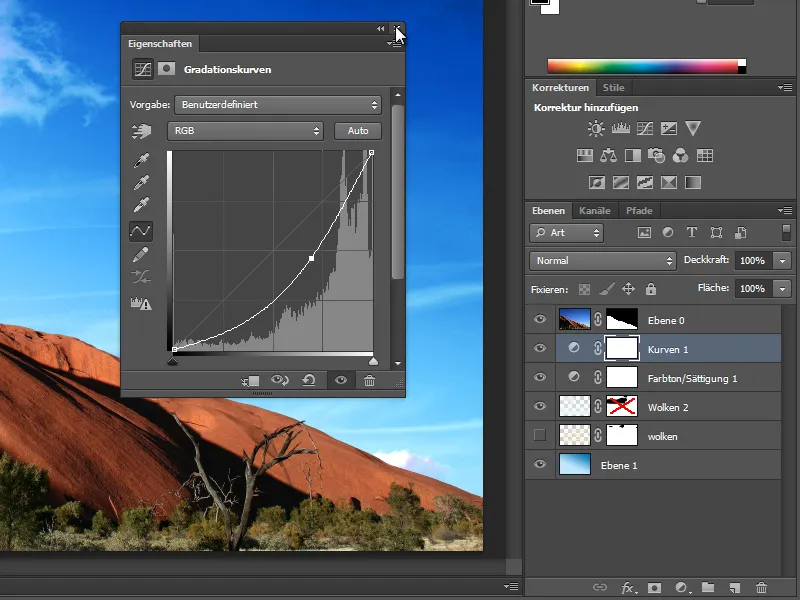Open the Ebenen panel flyout menu
Image resolution: width=800 pixels, height=600 pixels.
[785, 210]
